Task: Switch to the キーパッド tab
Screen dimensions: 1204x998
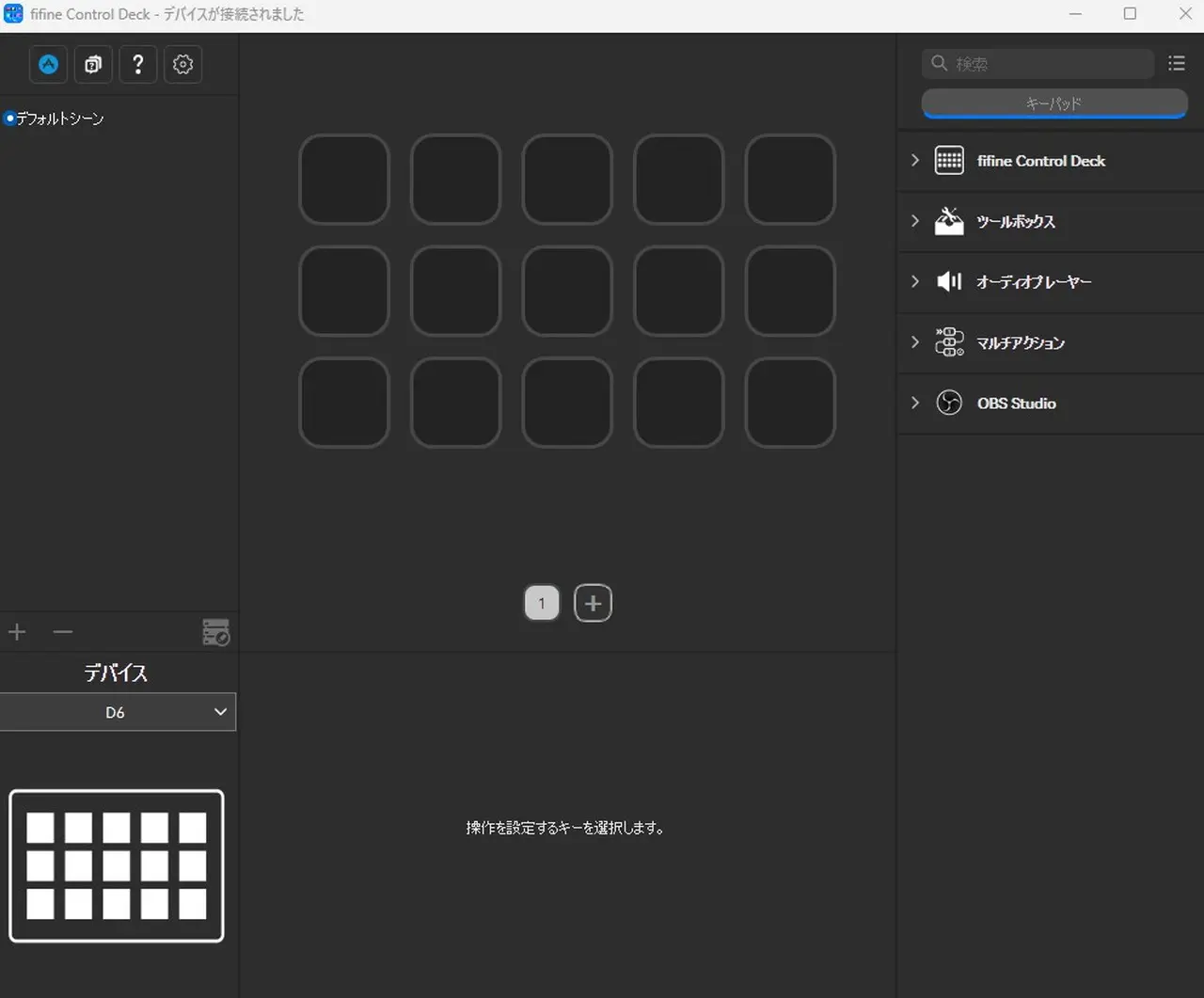Action: click(x=1053, y=103)
